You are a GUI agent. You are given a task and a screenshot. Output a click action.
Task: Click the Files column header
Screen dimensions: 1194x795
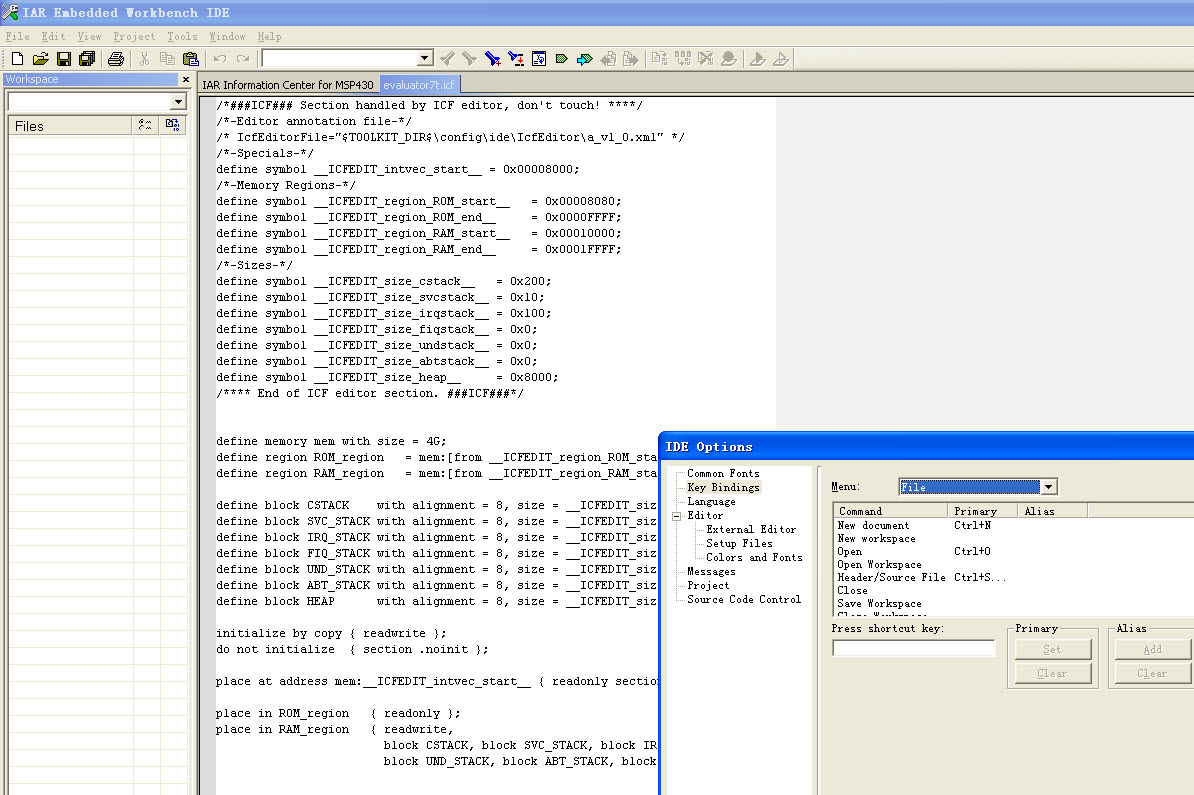tap(70, 126)
